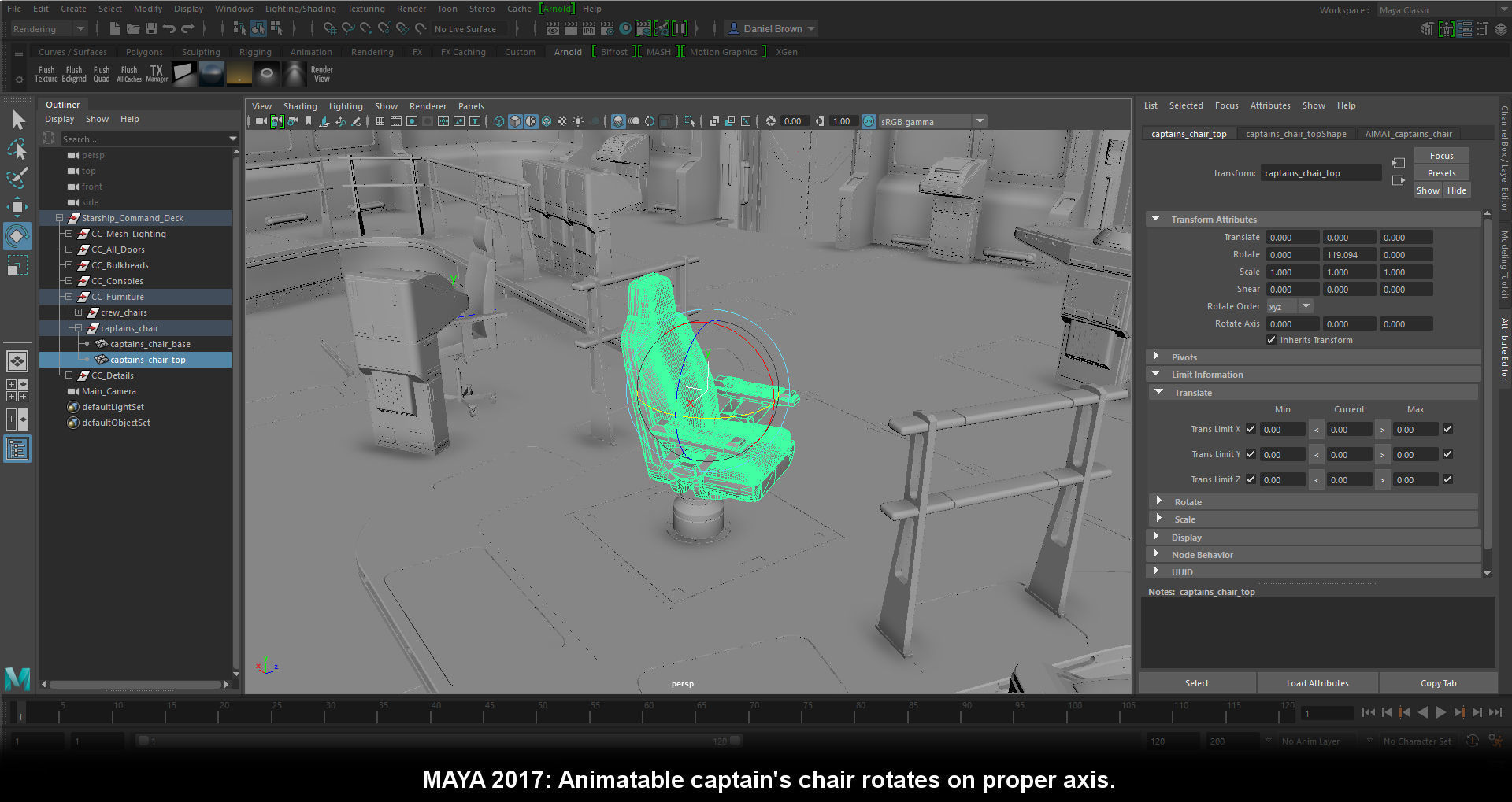Toggle Trans Limit Y min checkbox
The image size is (1512, 802).
(x=1251, y=454)
